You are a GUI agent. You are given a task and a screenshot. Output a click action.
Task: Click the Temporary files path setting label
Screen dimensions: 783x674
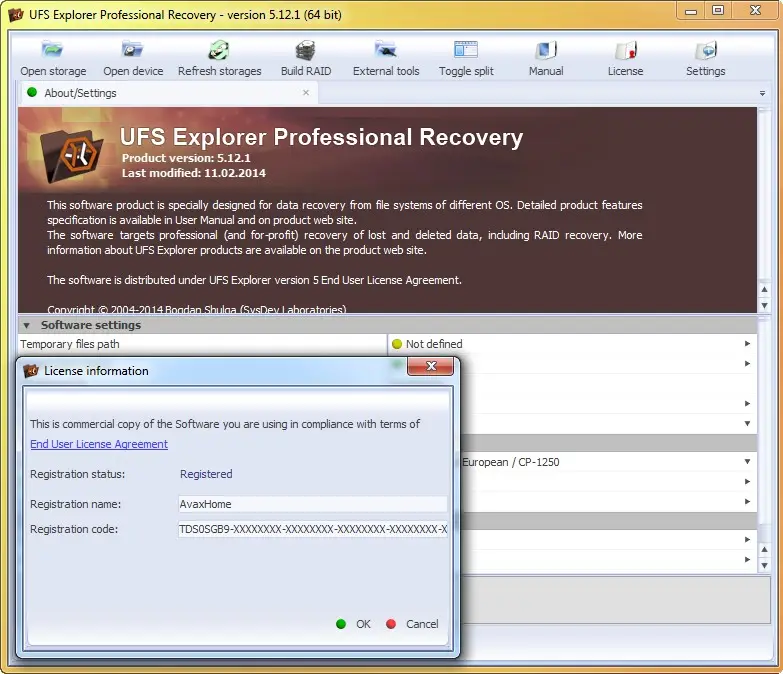[x=70, y=344]
